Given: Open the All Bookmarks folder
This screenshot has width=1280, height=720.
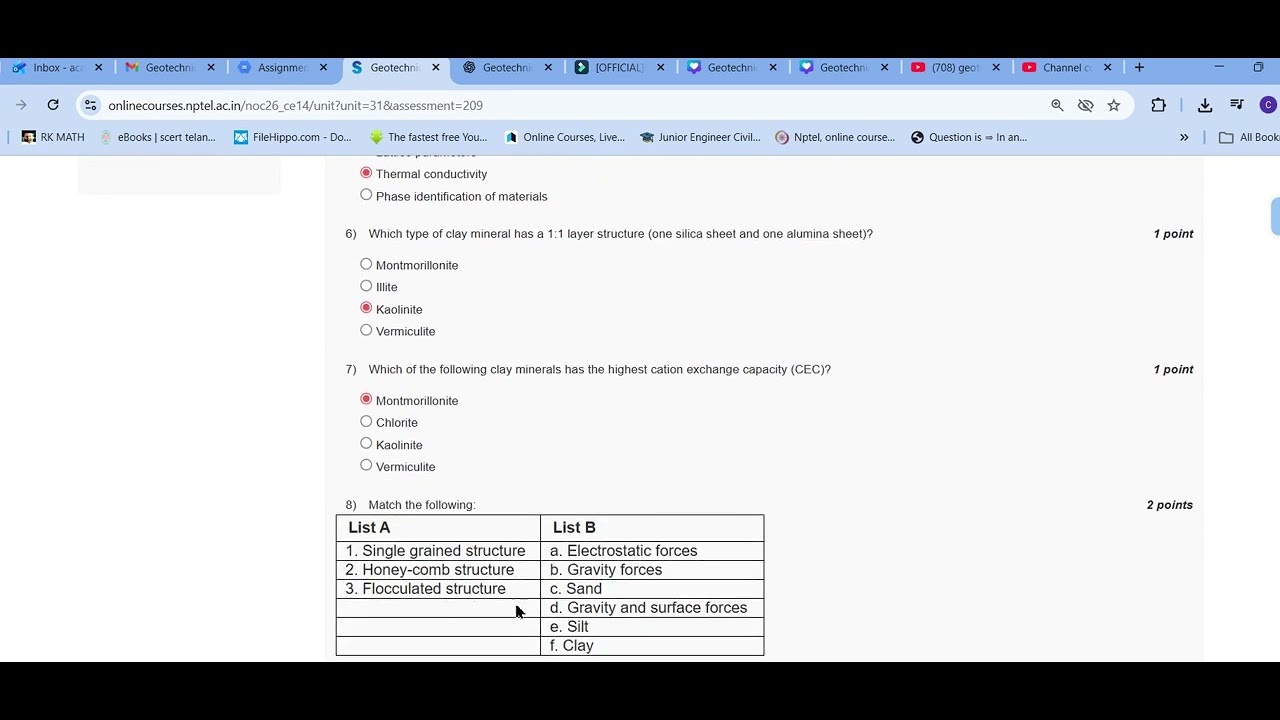Looking at the screenshot, I should tap(1250, 137).
